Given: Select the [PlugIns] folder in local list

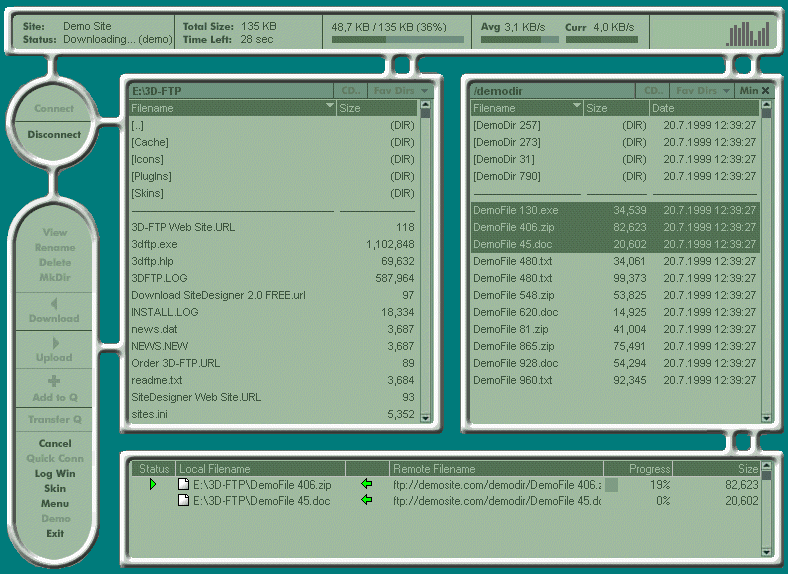Looking at the screenshot, I should [x=272, y=176].
